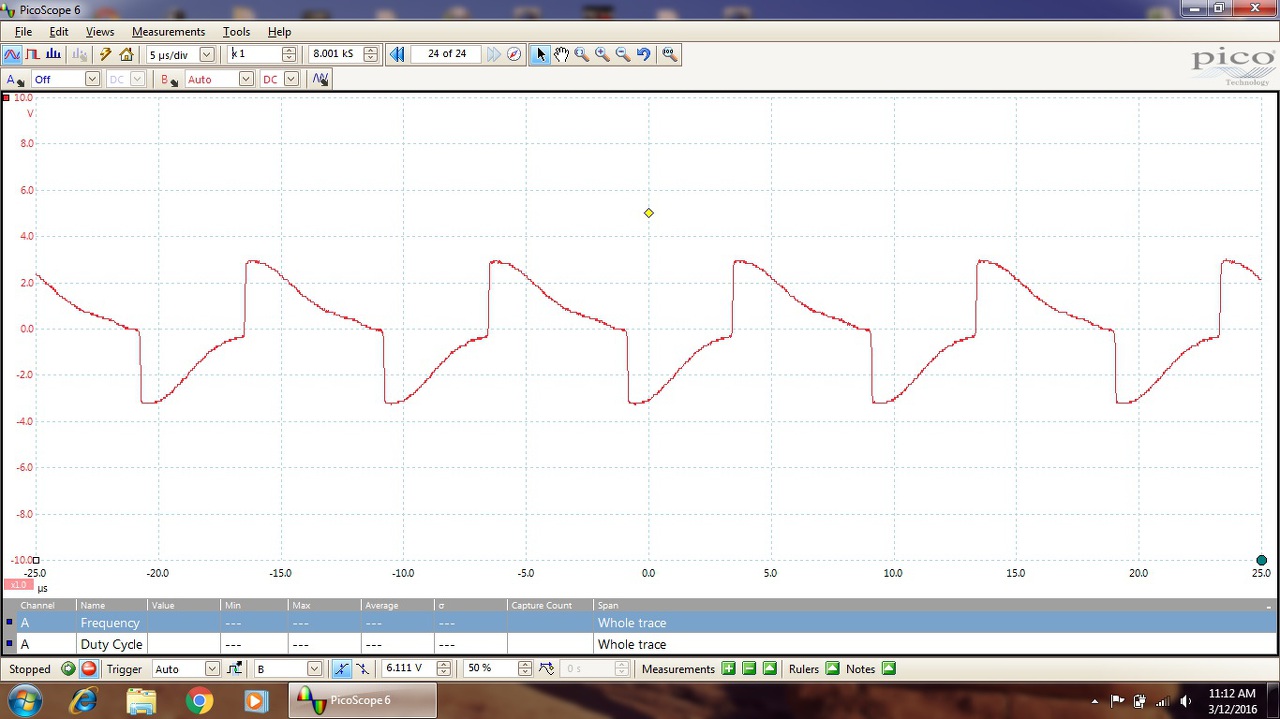This screenshot has width=1280, height=719.
Task: Launch Google Chrome from taskbar
Action: point(199,701)
